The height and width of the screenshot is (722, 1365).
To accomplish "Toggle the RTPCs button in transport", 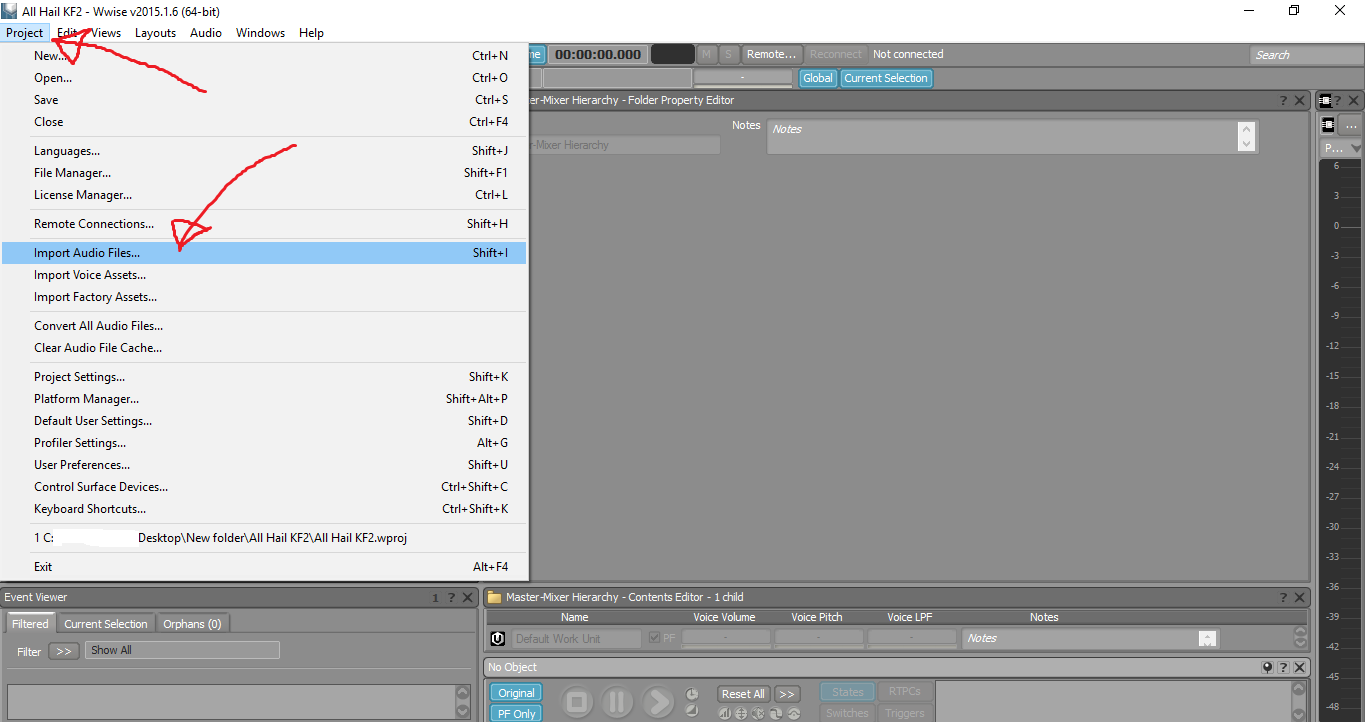I will pos(905,692).
